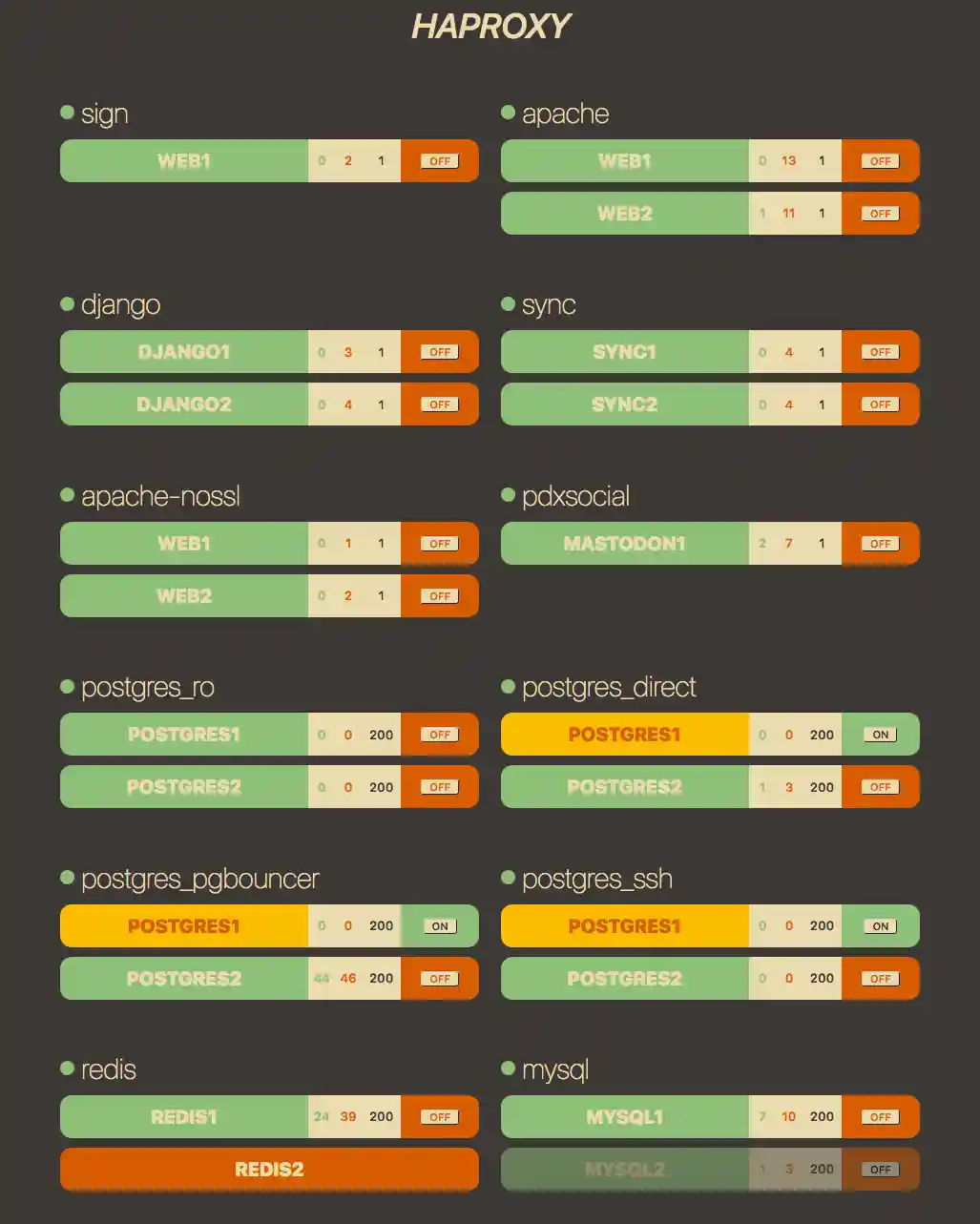Open the postgres_ro group heading
The image size is (980, 1224).
tap(148, 688)
